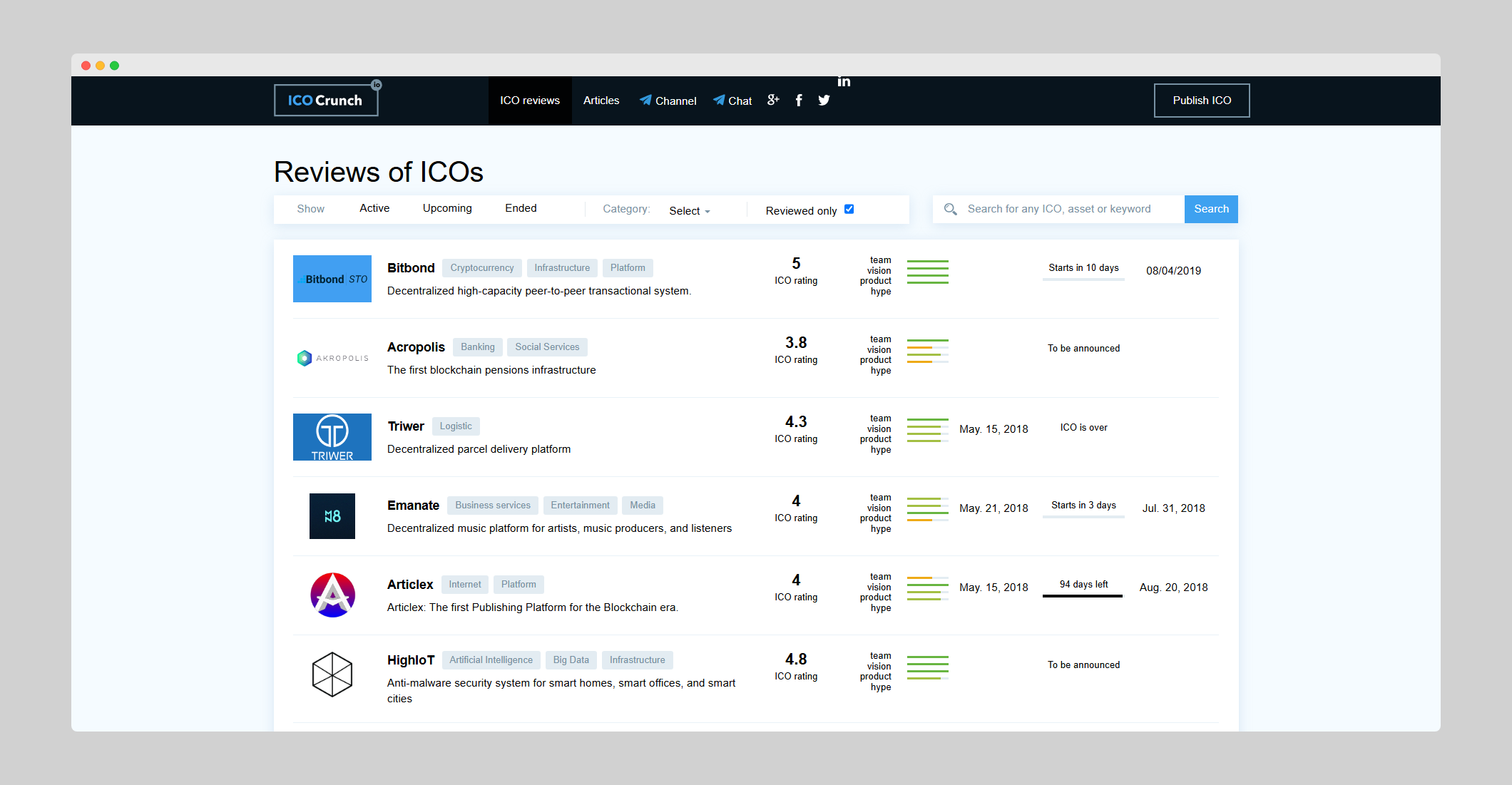
Task: Click the Articlex 94 days left progress bar
Action: pyautogui.click(x=1083, y=595)
